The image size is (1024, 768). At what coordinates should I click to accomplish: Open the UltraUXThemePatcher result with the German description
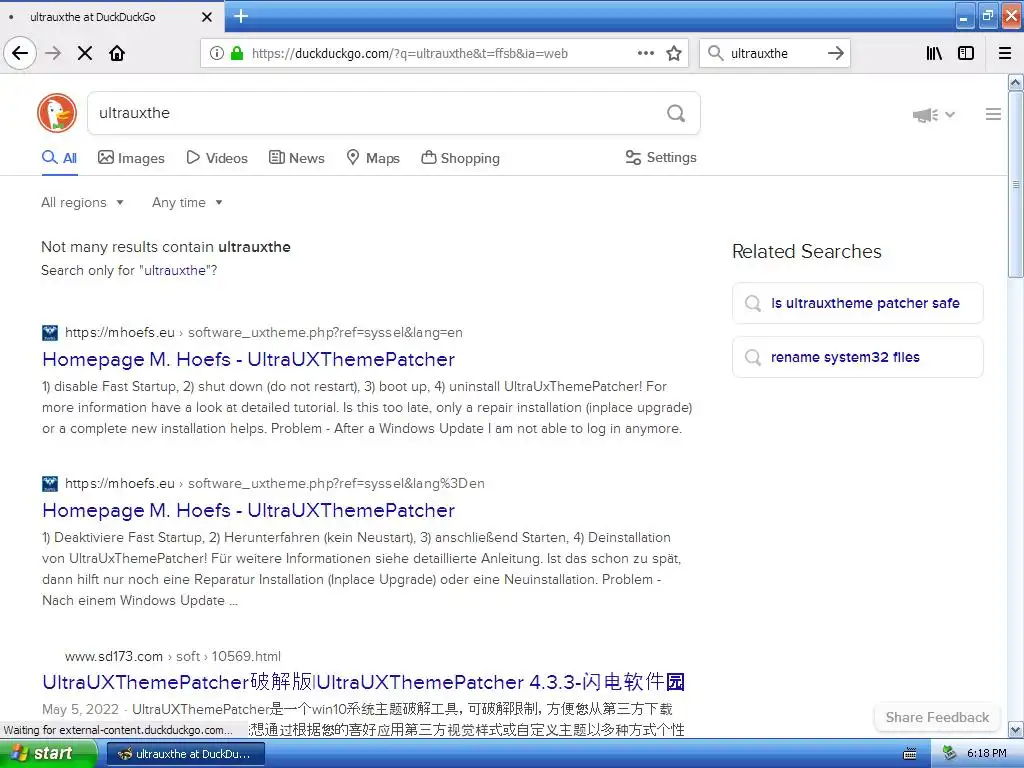248,510
